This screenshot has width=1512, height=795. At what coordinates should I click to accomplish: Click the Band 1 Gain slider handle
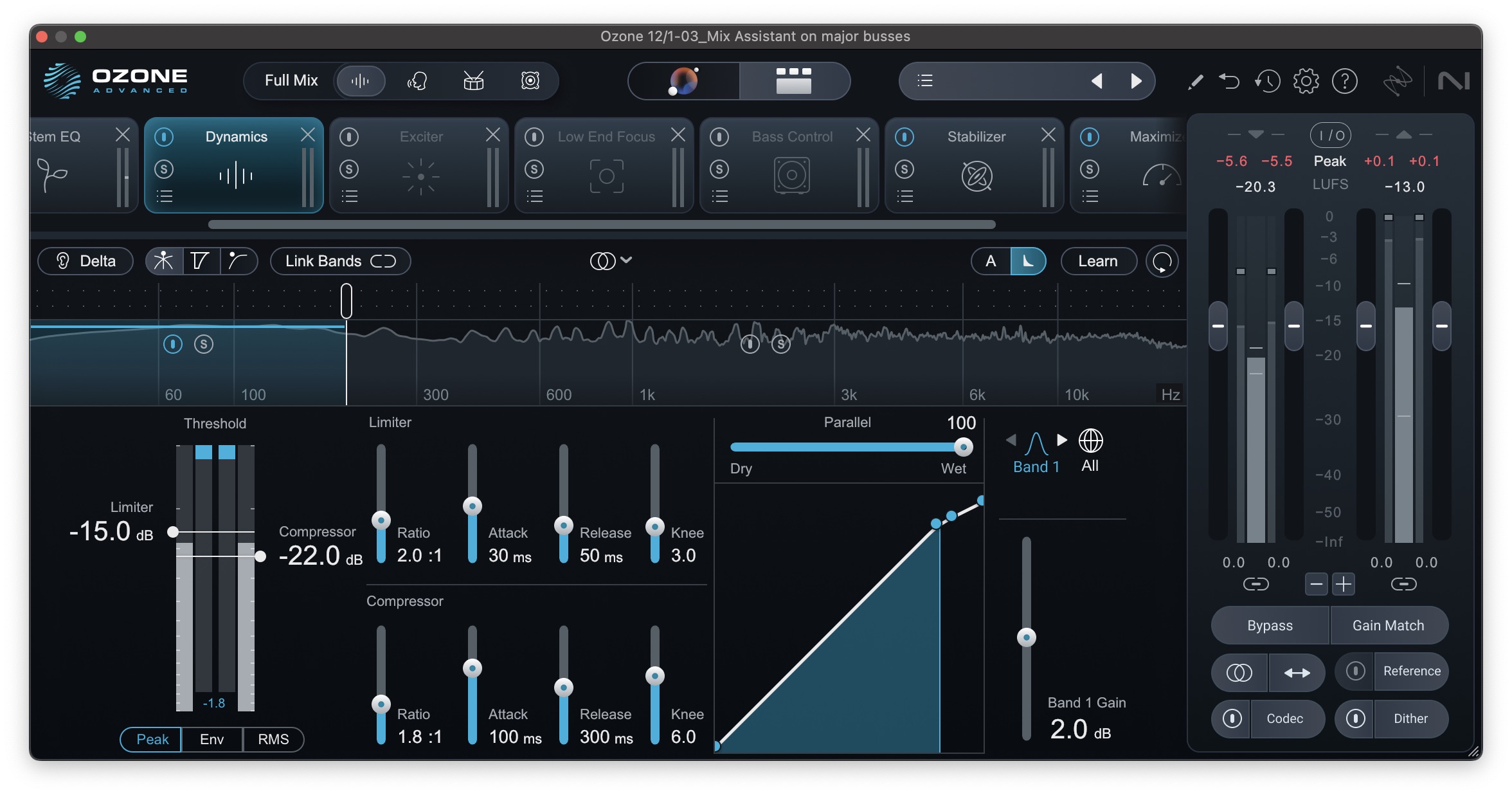[1027, 637]
